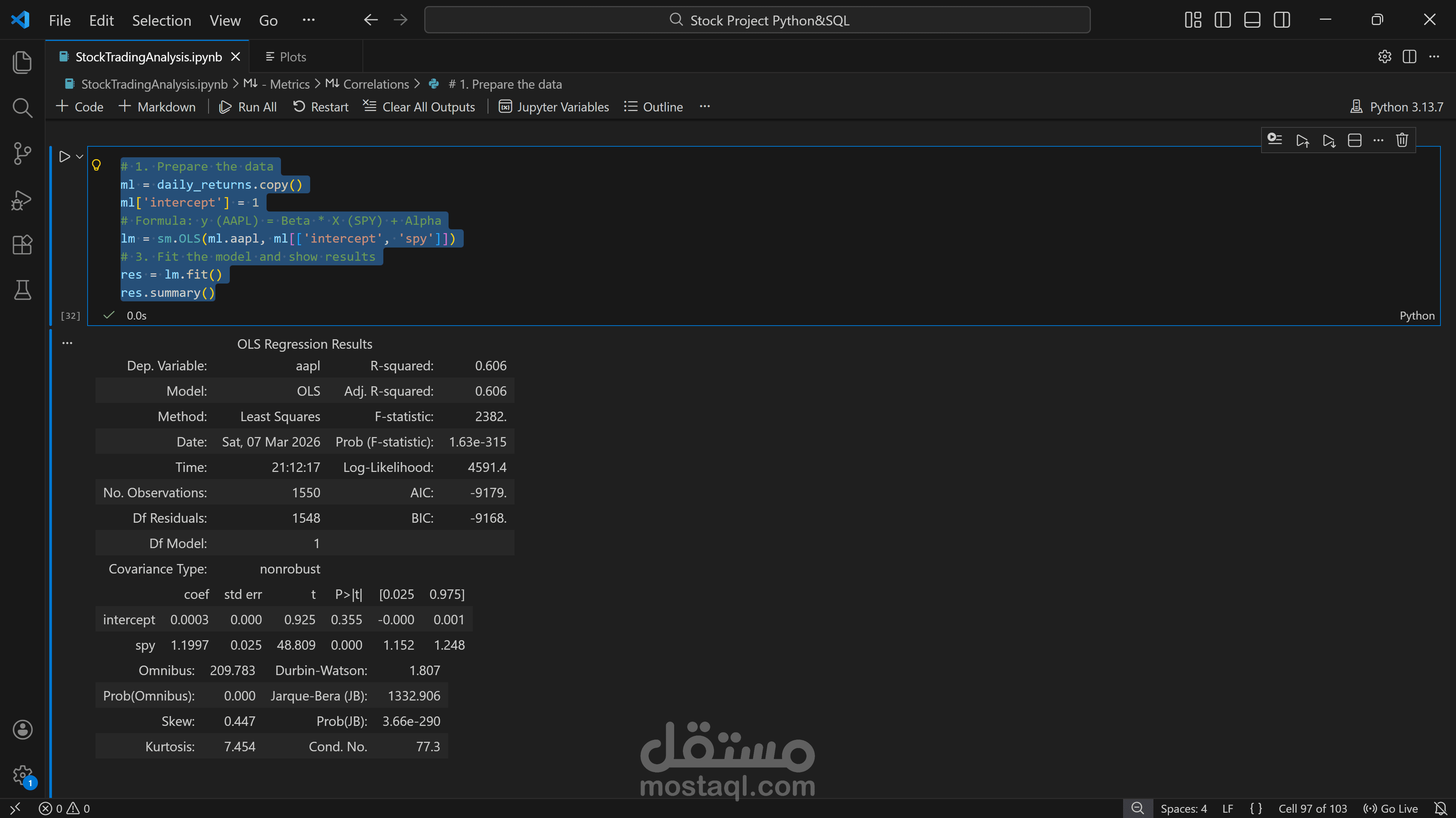Toggle the bottom Panel layout
1456x818 pixels.
[1252, 20]
